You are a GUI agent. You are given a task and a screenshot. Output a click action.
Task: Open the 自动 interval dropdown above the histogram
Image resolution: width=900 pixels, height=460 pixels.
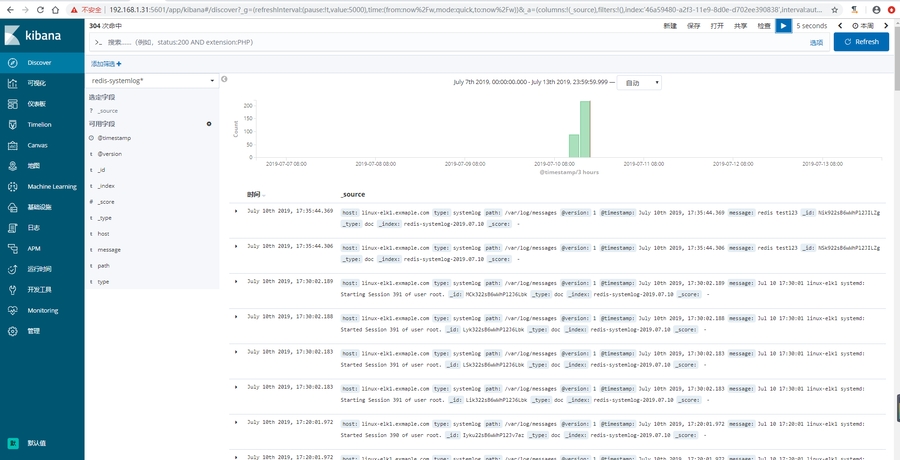click(x=639, y=83)
